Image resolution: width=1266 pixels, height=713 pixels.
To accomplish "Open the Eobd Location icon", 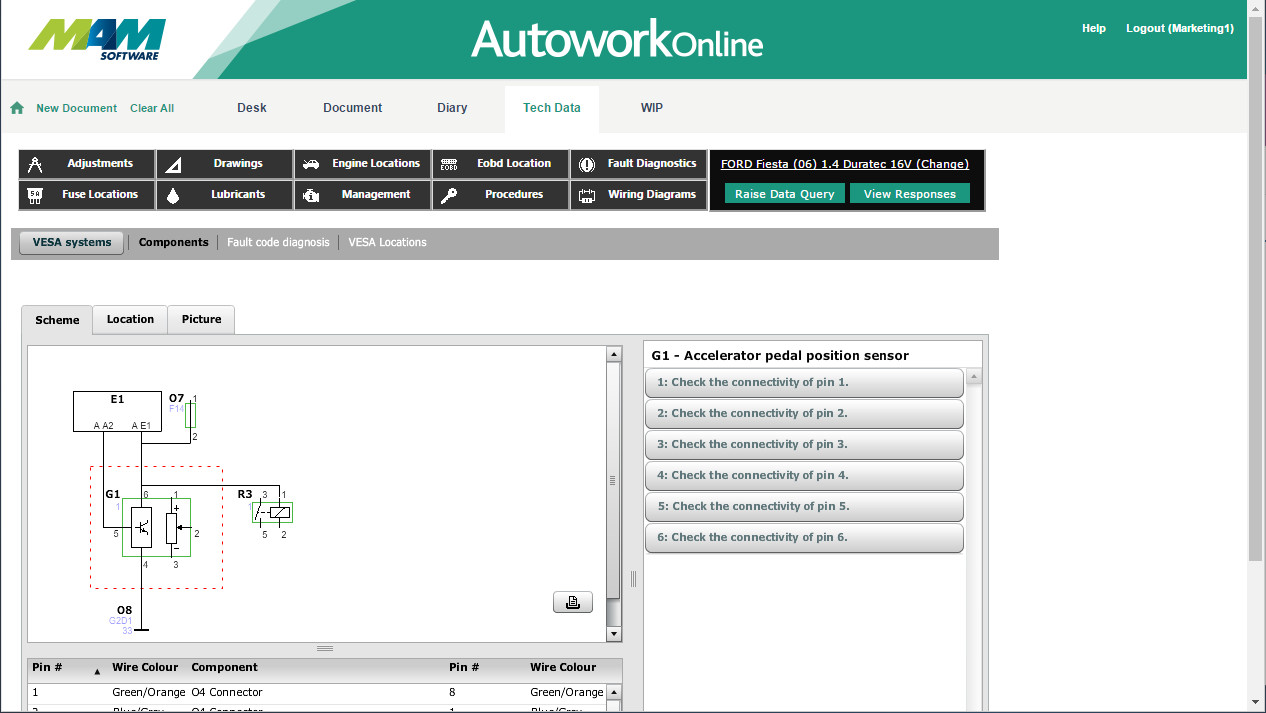I will click(x=449, y=164).
